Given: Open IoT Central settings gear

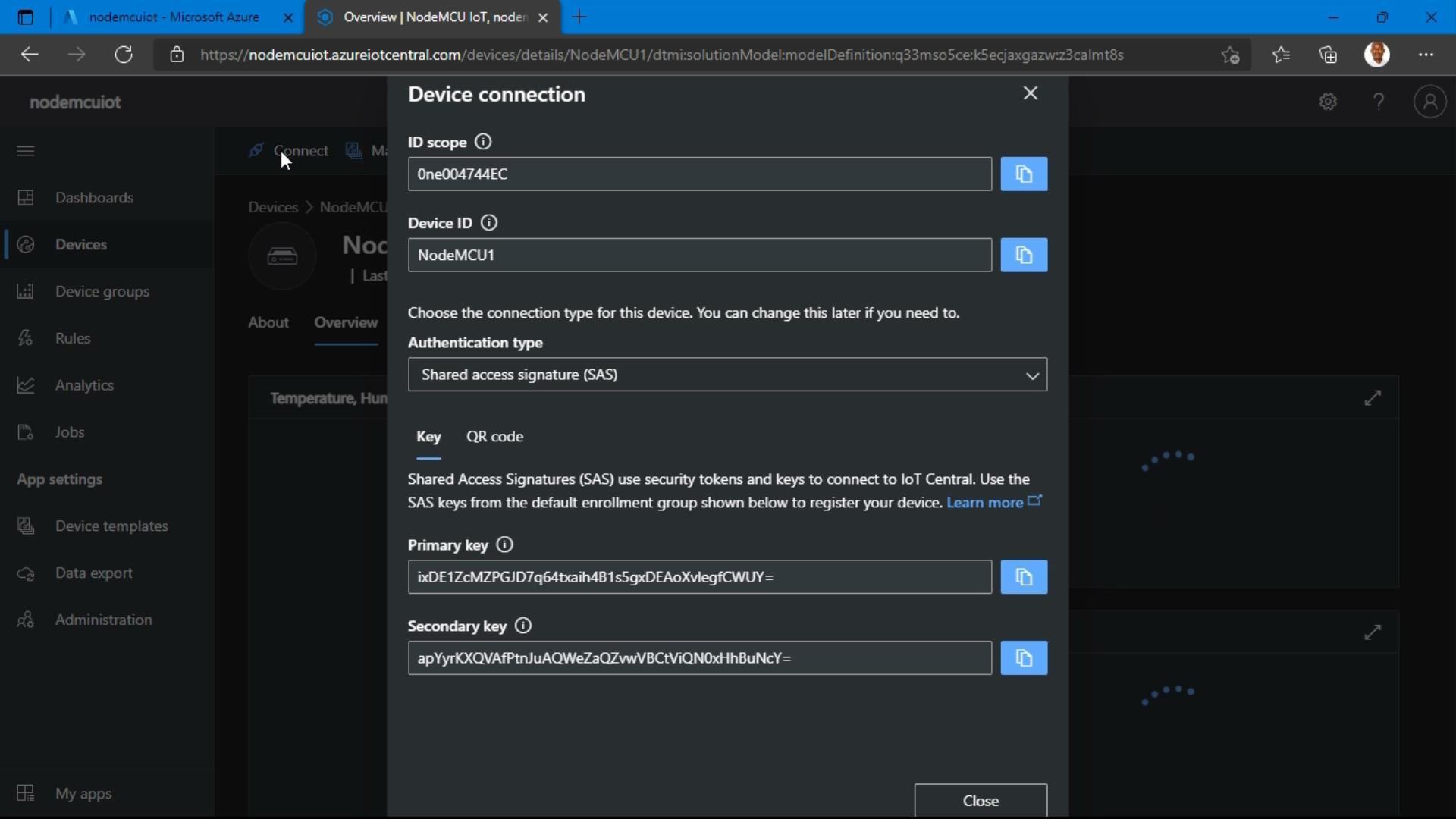Looking at the screenshot, I should (1328, 101).
